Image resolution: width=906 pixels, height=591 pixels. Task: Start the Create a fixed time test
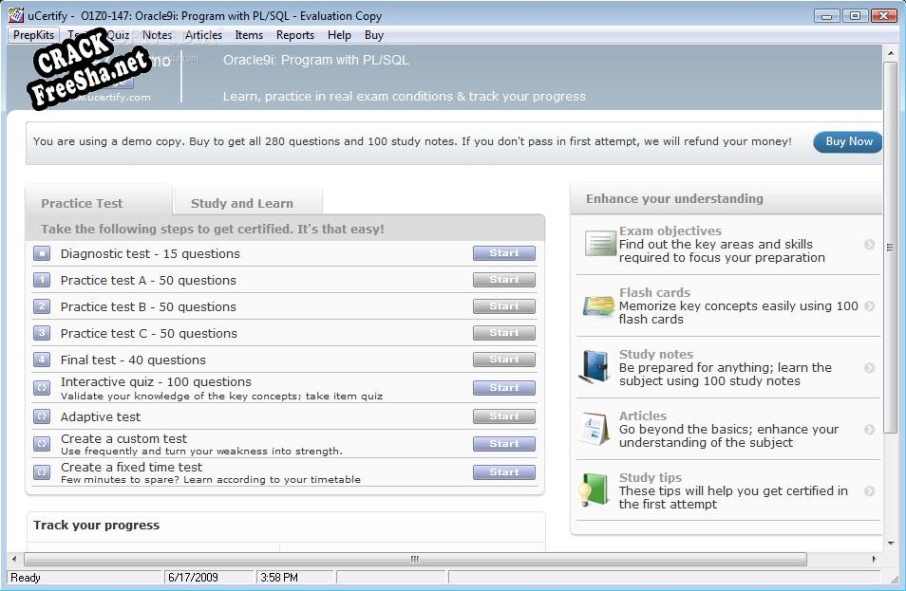504,472
